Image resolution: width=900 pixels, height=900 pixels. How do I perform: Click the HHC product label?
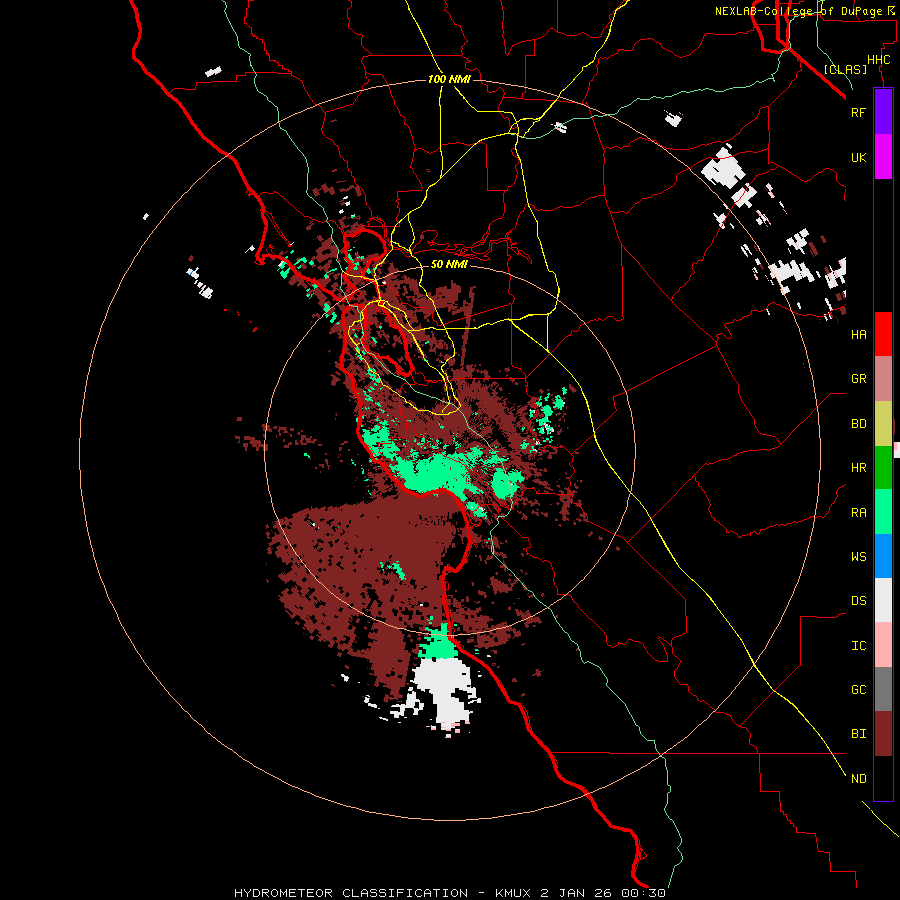879,60
